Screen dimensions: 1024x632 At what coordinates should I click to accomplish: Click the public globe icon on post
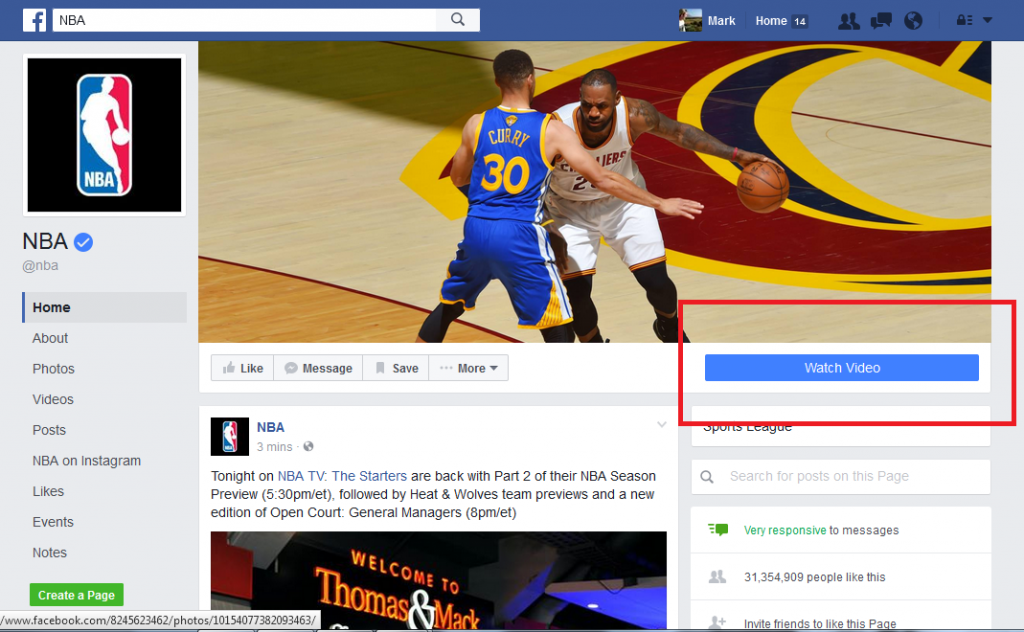[x=308, y=447]
